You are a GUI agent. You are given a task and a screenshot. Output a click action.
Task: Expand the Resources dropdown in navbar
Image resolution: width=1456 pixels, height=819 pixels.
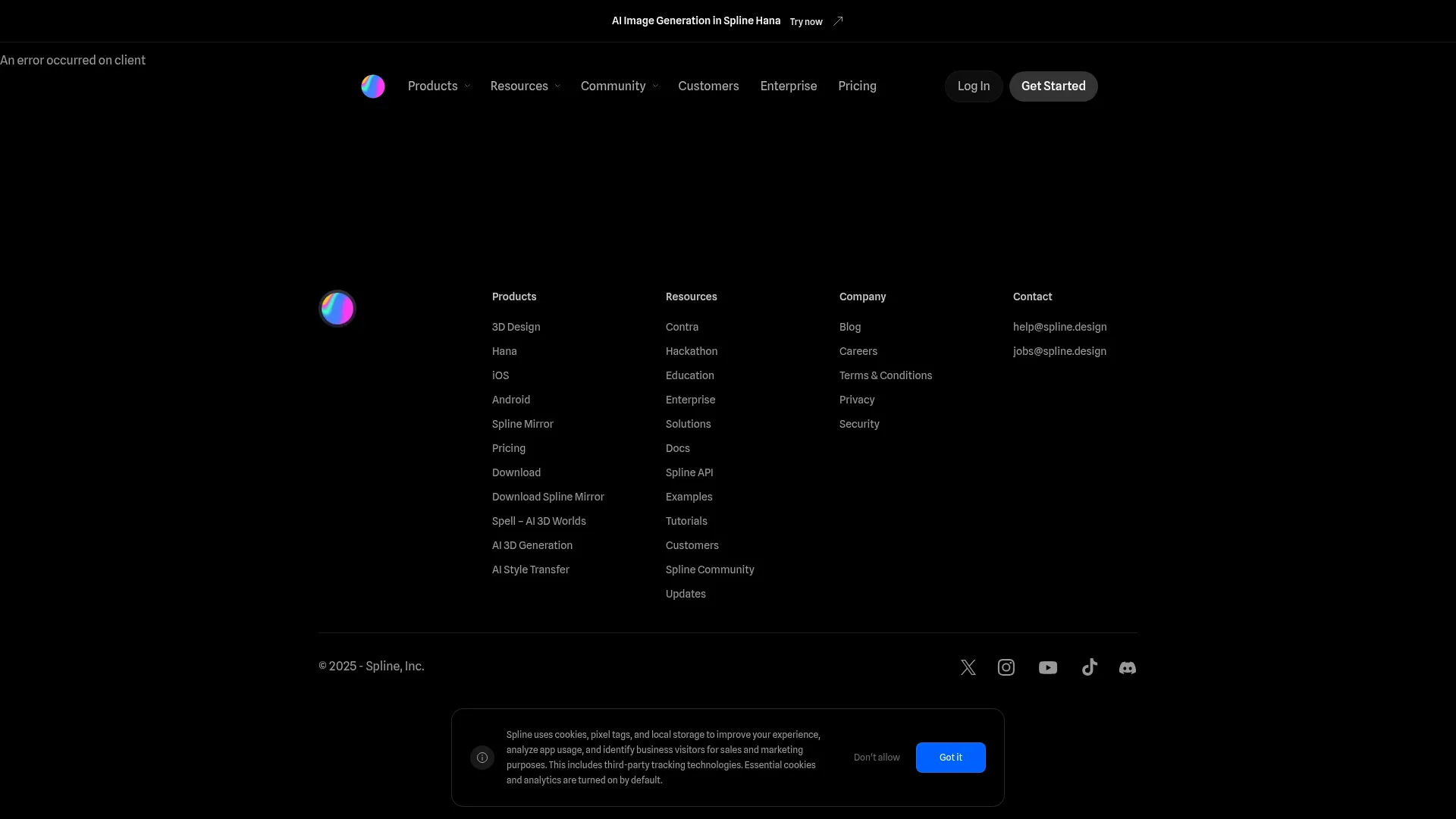pyautogui.click(x=525, y=86)
